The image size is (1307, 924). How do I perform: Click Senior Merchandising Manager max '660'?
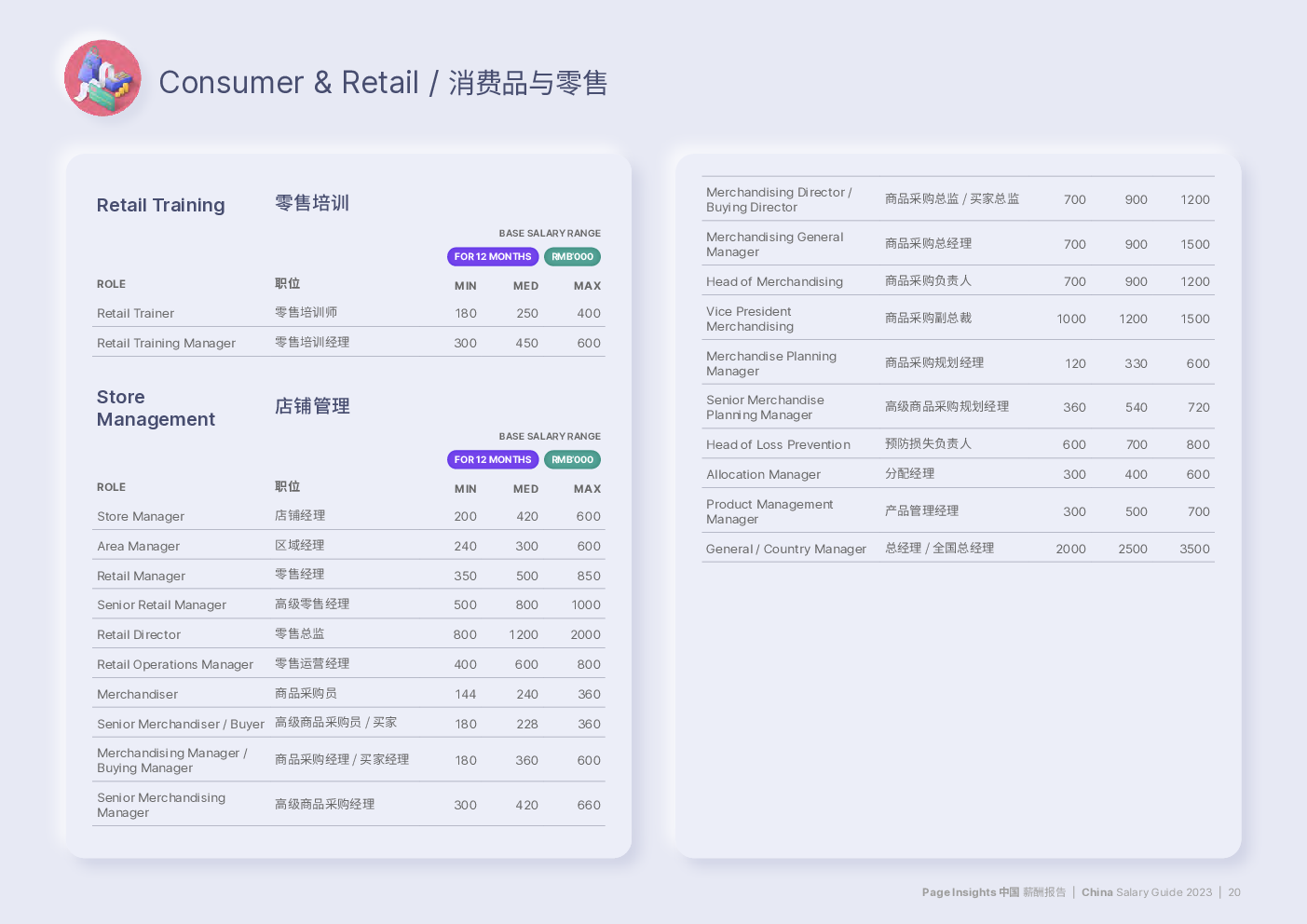click(589, 805)
